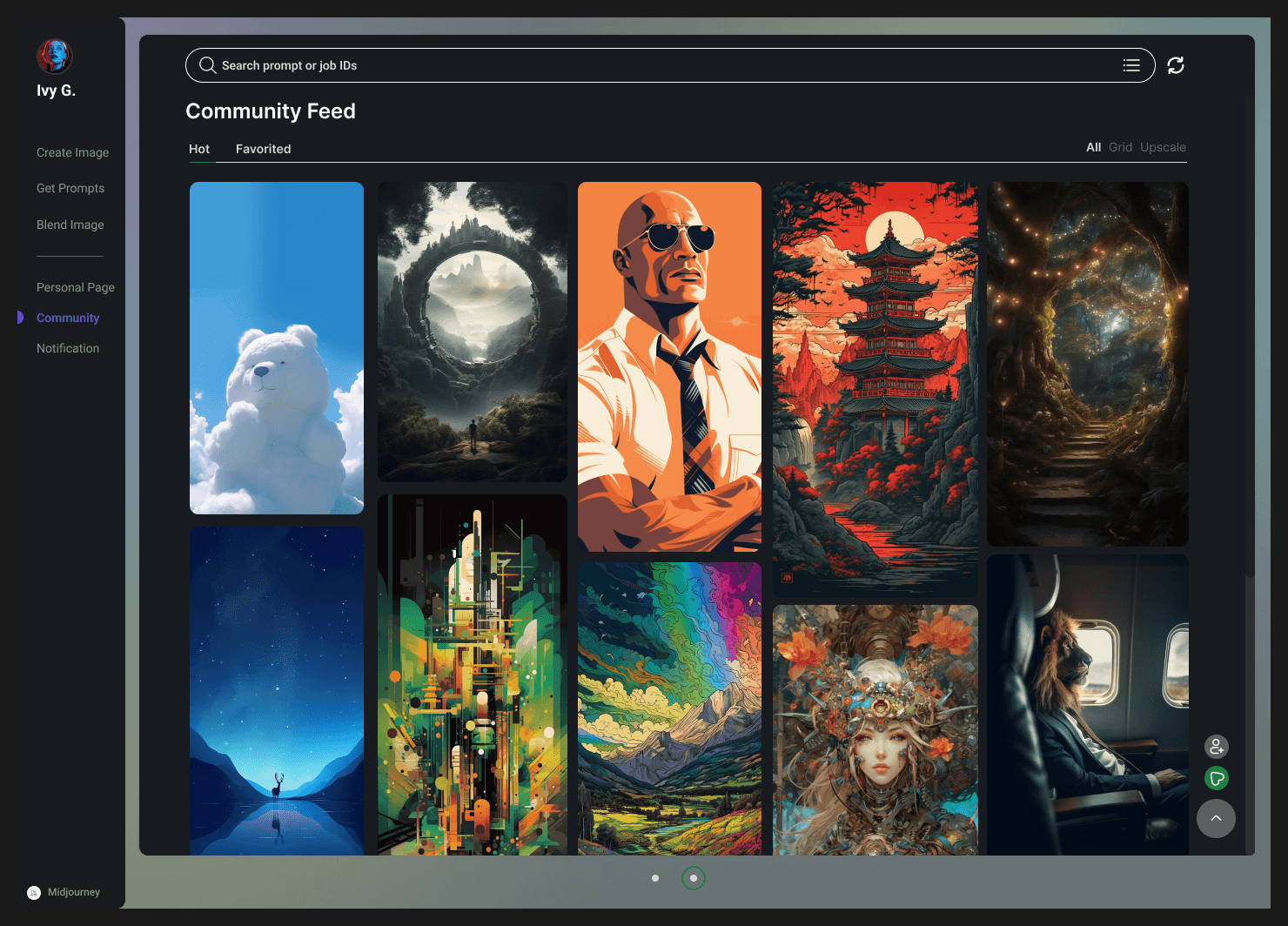Viewport: 1288px width, 926px height.
Task: Open the cloud teddy bear image
Action: tap(277, 348)
